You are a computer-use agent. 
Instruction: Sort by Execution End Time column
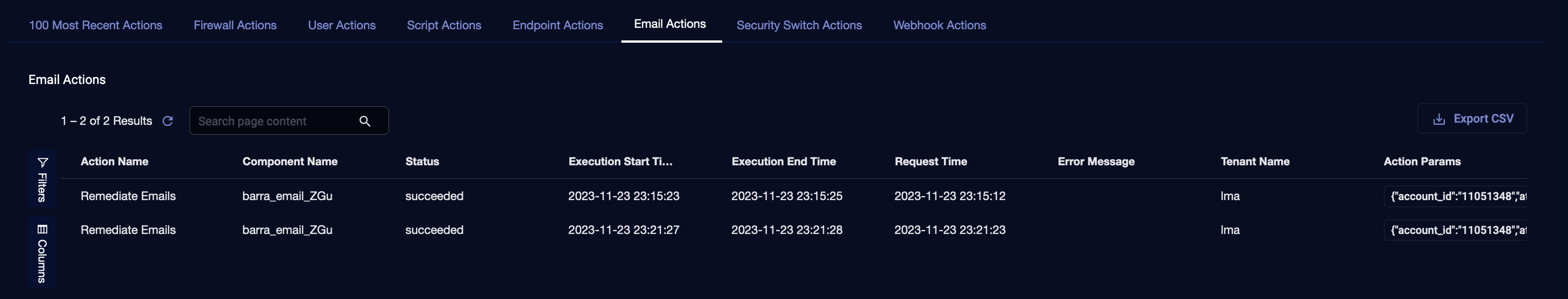click(x=784, y=162)
